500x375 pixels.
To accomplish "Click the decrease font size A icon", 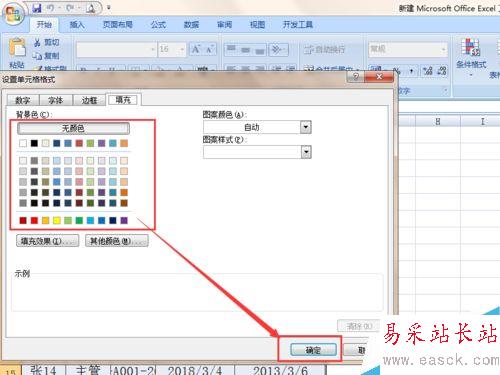I will (x=209, y=49).
